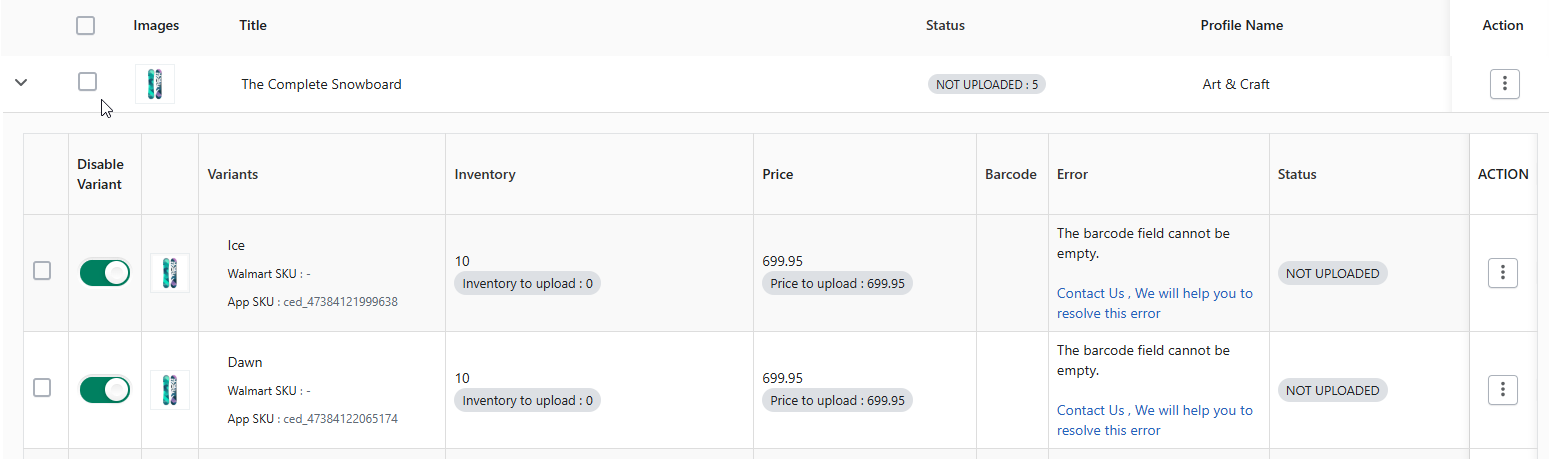Click the NOT UPLOADED : 5 status badge

[987, 84]
